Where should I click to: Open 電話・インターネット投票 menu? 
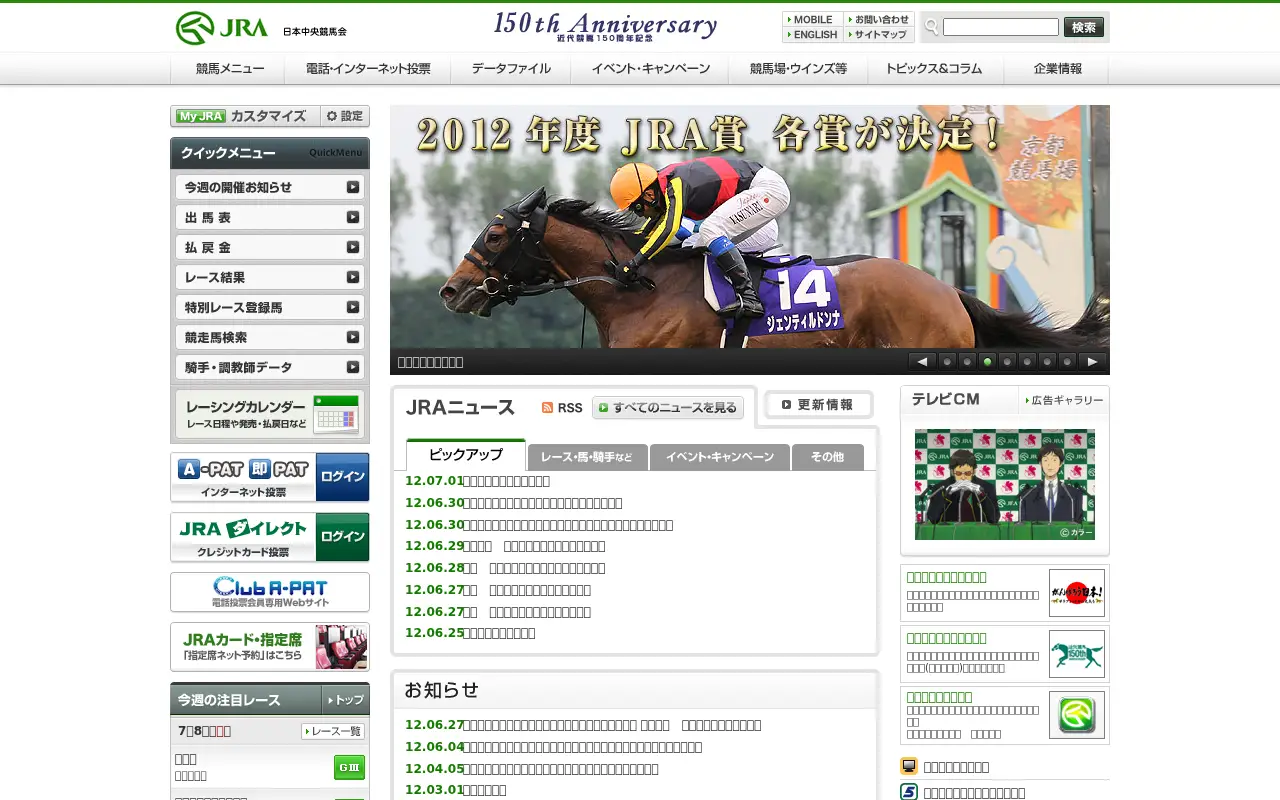coord(367,69)
